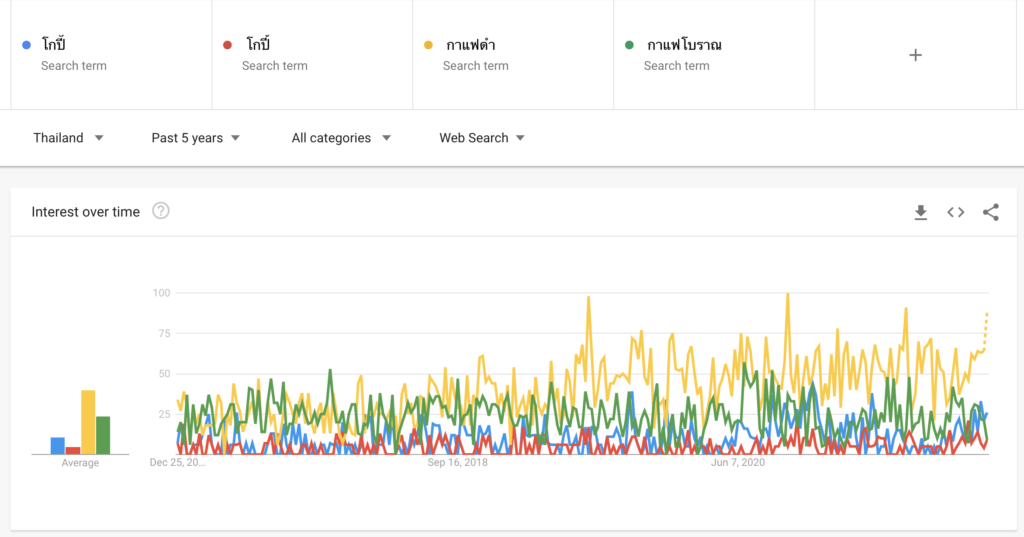
Task: Open the All categories dropdown
Action: point(341,138)
